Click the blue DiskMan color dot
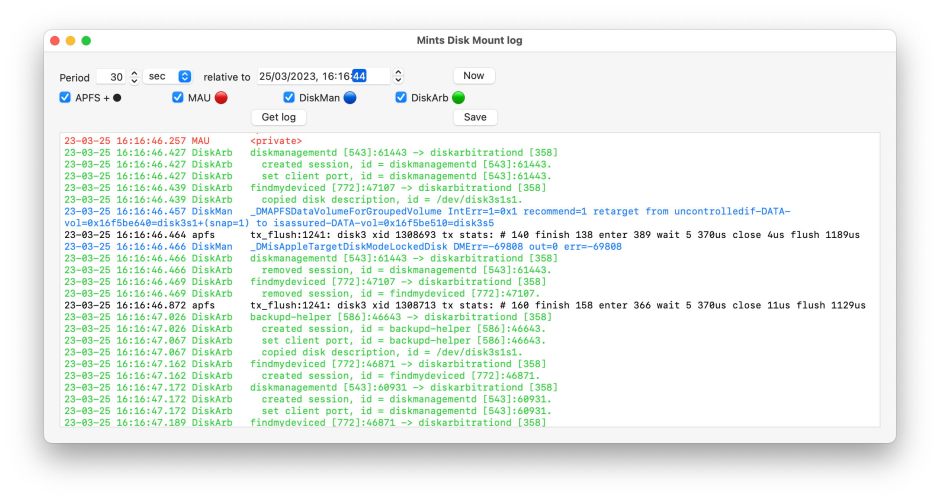This screenshot has width=940, height=501. point(350,98)
